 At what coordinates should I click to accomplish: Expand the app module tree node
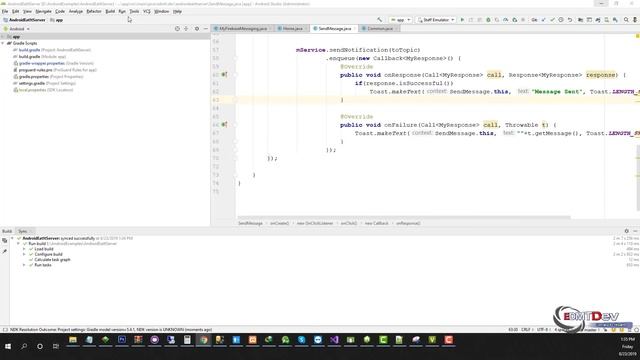pos(3,36)
